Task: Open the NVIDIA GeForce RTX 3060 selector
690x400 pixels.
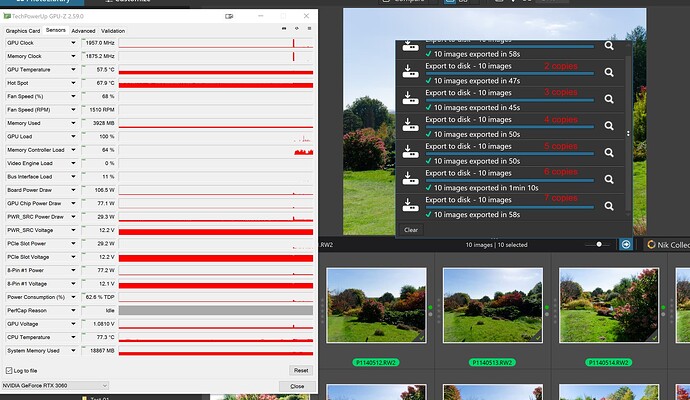Action: pyautogui.click(x=55, y=385)
